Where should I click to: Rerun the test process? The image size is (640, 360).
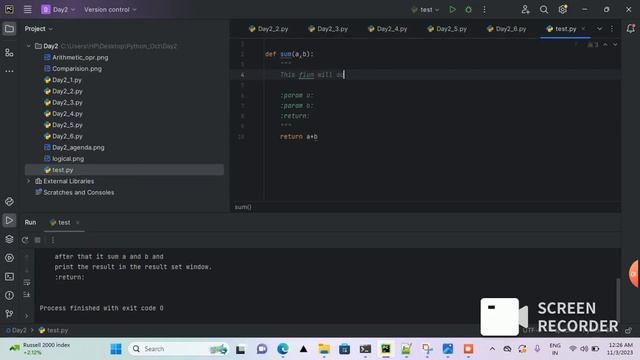coord(25,240)
